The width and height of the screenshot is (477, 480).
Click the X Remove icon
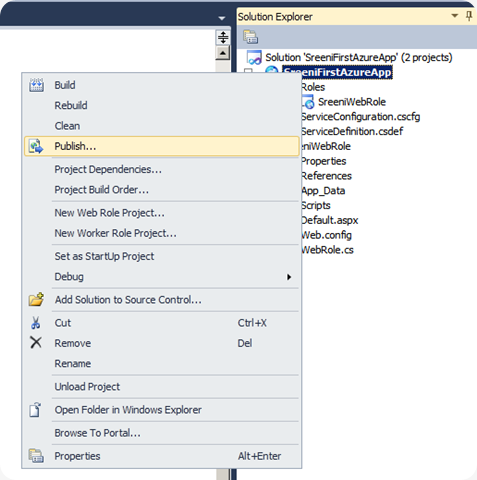coord(36,343)
